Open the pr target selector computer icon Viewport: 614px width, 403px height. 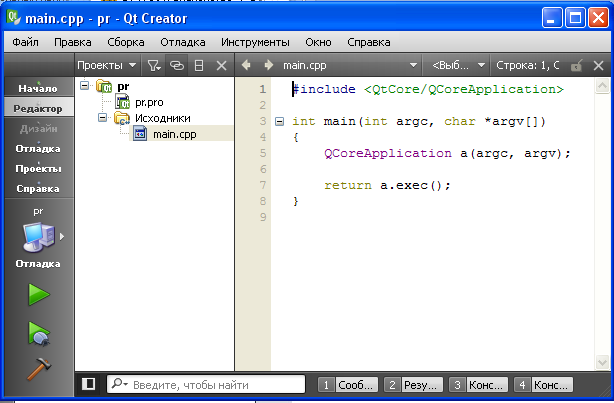[38, 237]
